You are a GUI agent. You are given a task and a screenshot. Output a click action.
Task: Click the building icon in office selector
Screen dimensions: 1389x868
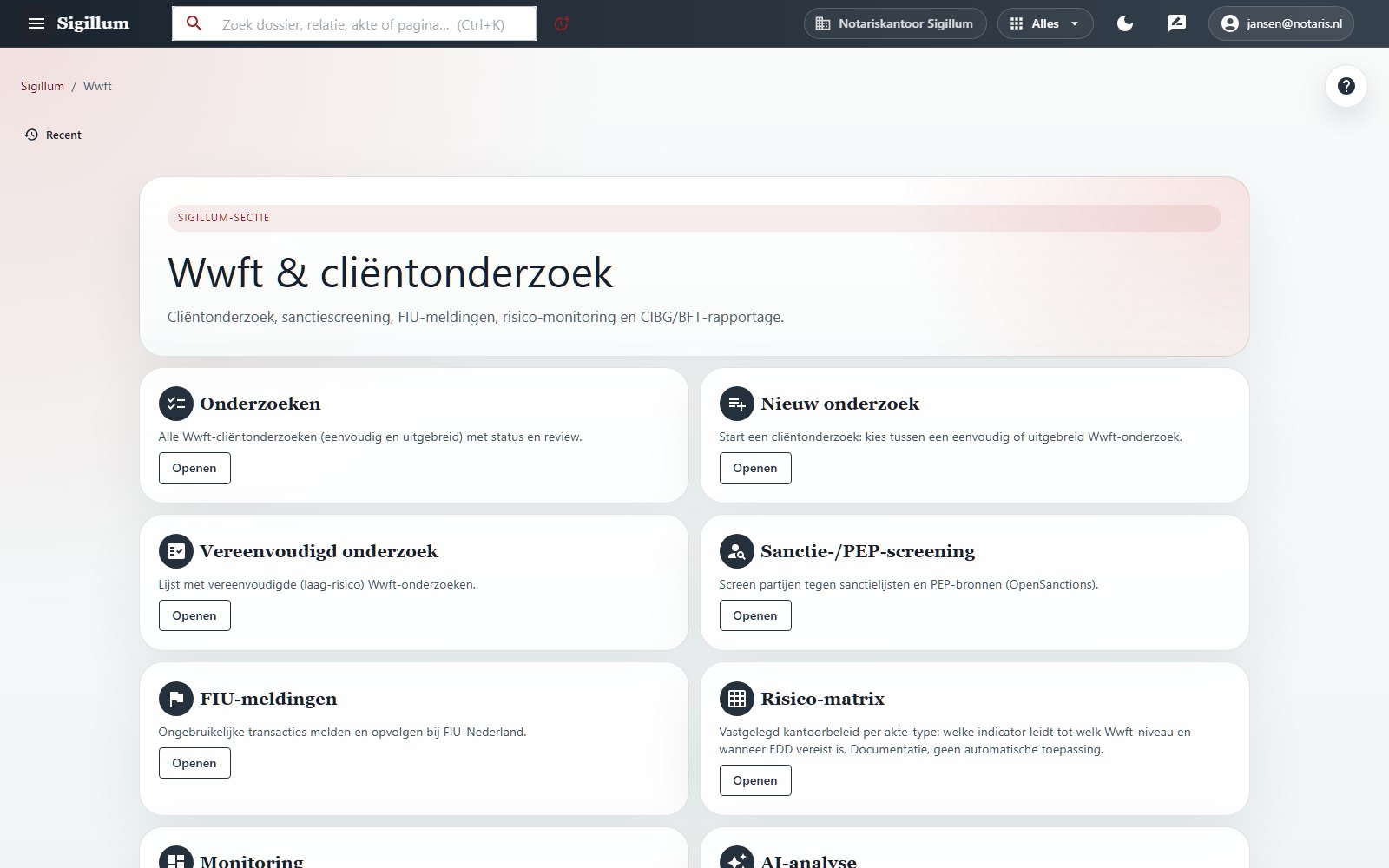coord(823,23)
